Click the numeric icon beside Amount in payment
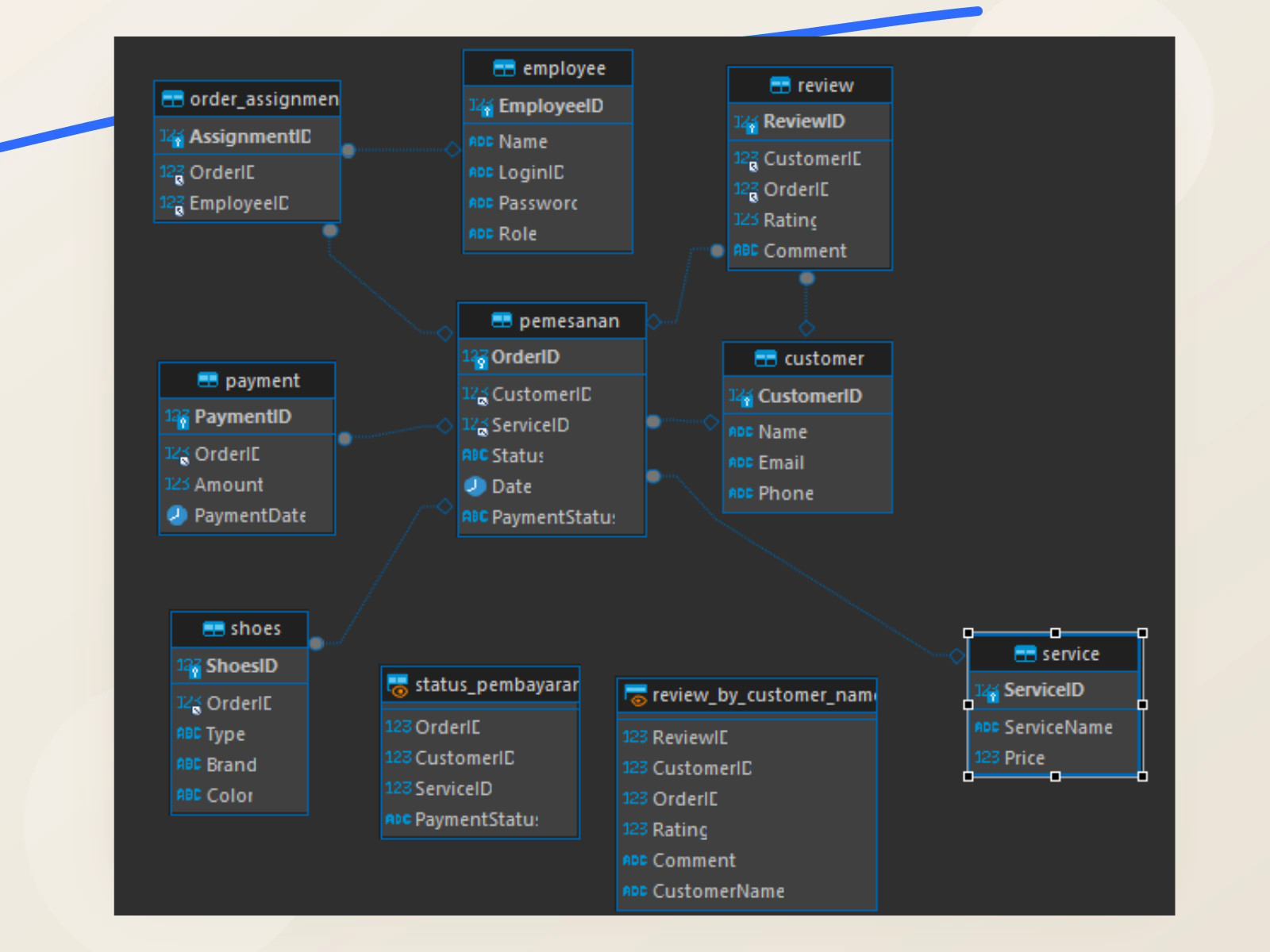This screenshot has width=1270, height=952. pyautogui.click(x=177, y=485)
